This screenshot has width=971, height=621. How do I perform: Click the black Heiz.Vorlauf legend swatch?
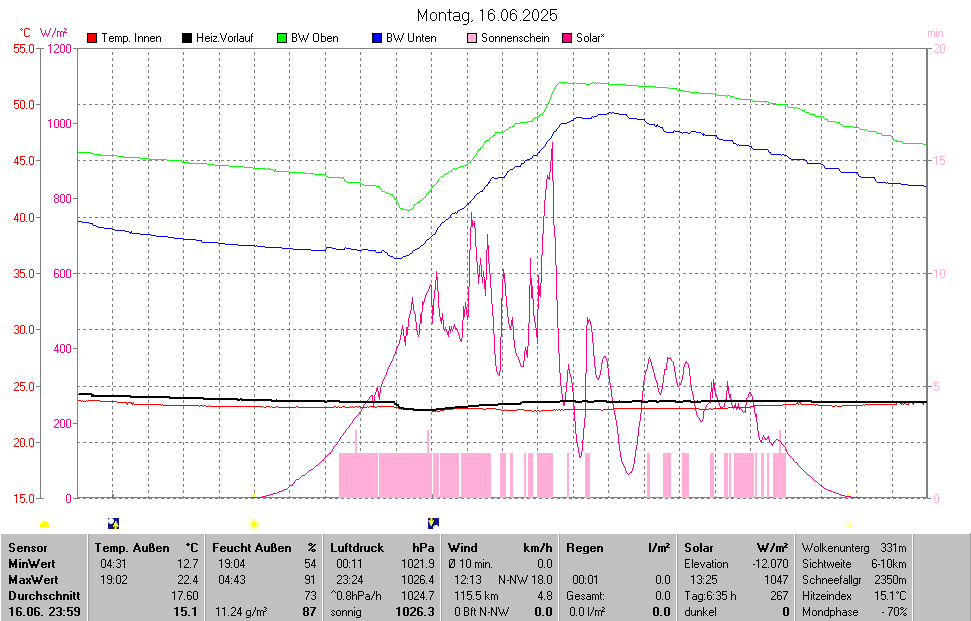point(186,38)
